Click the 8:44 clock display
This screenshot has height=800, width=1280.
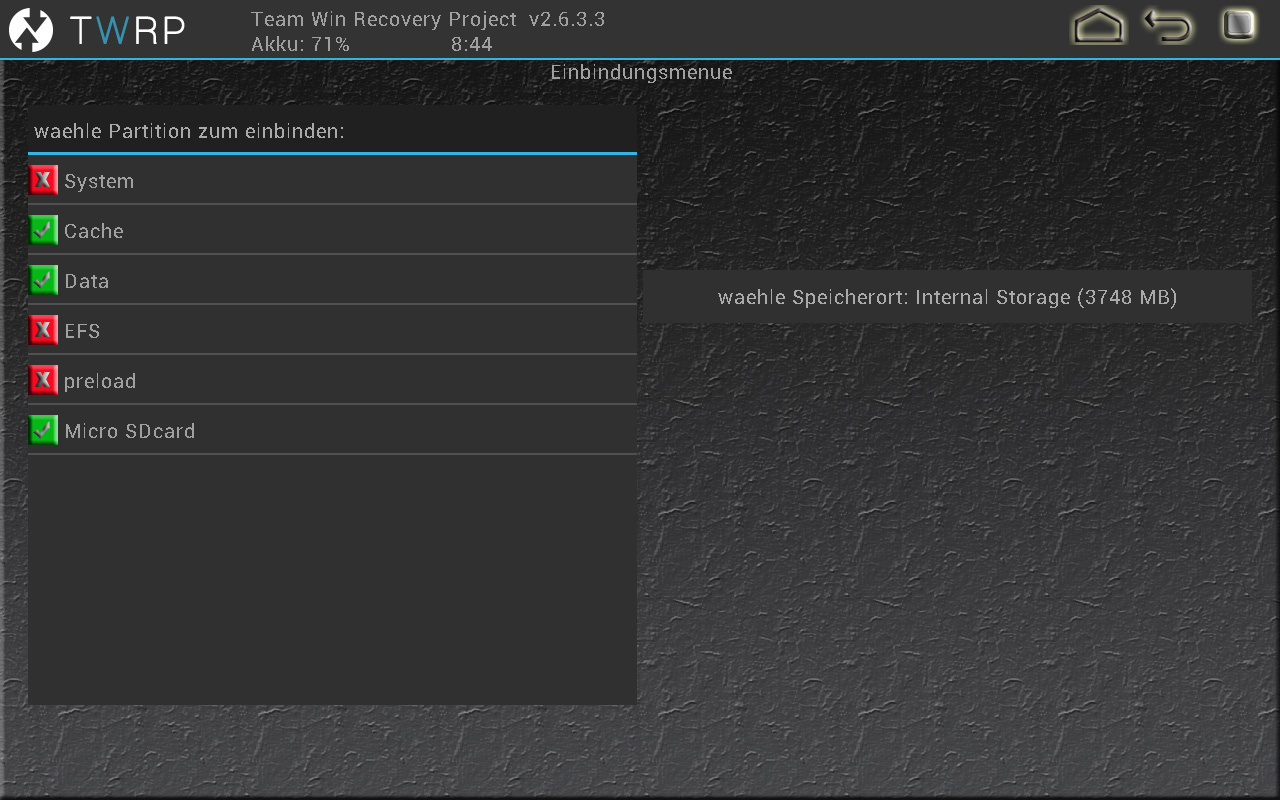(471, 44)
